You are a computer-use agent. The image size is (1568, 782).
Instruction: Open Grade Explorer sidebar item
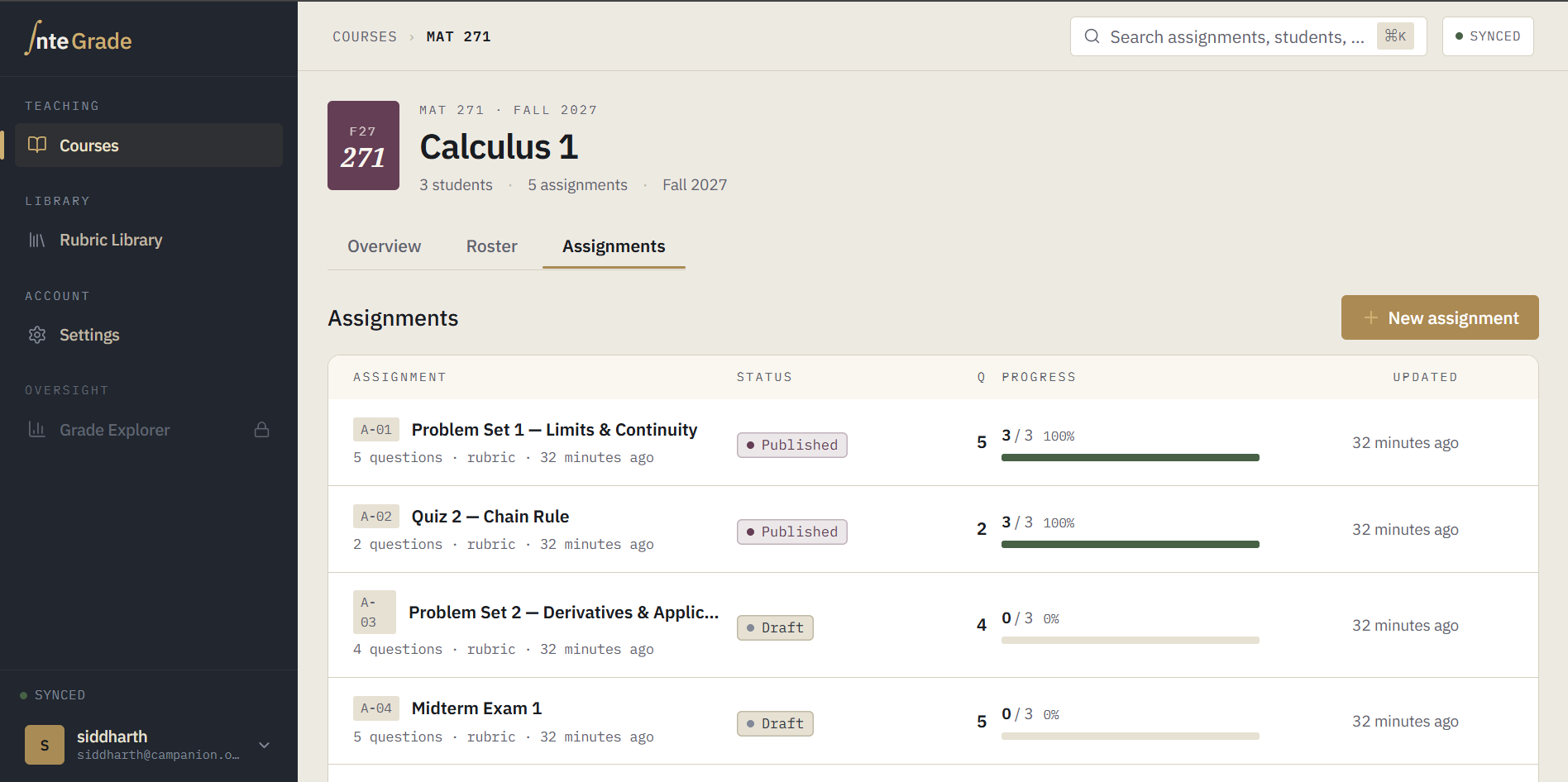pos(149,430)
